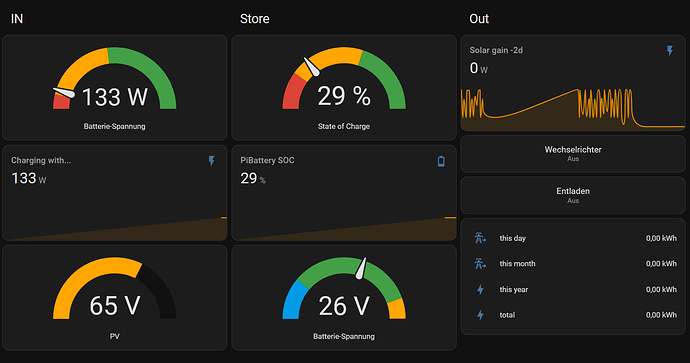Screen dimensions: 690x363
Task: Toggle the Wechselrichter button
Action: tap(573, 154)
